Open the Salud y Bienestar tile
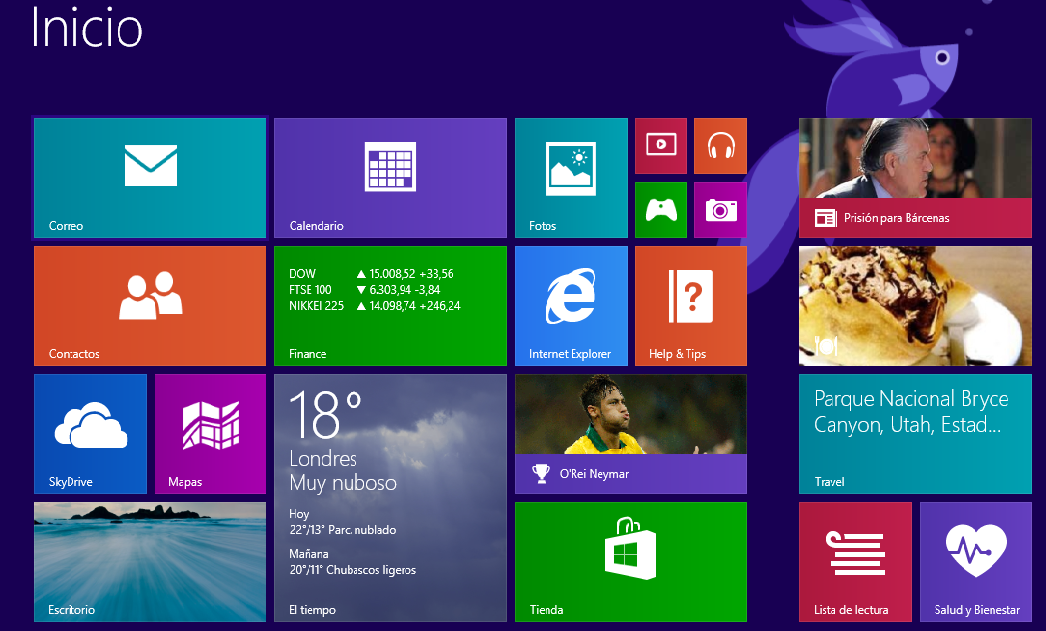 (976, 562)
